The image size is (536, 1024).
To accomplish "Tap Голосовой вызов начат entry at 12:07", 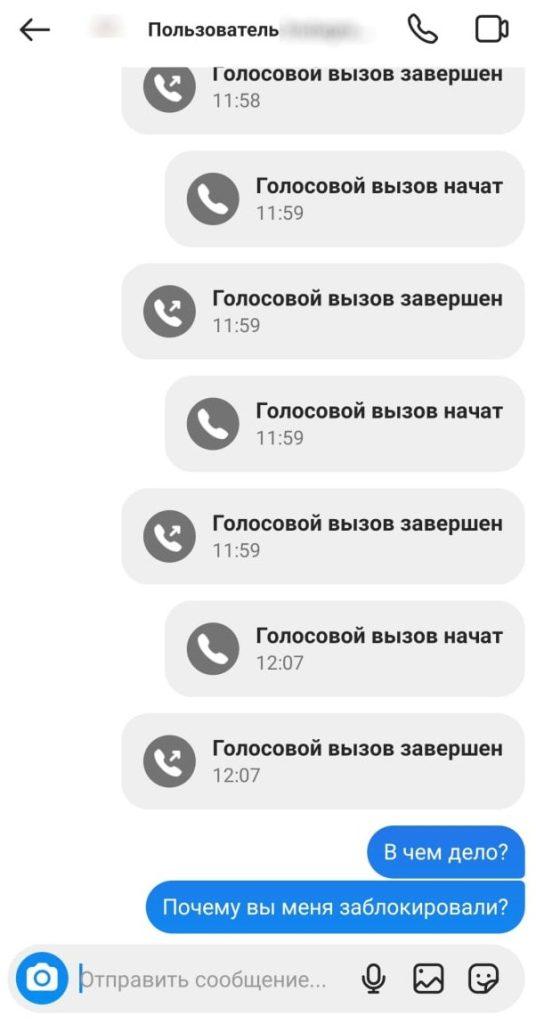I will click(345, 648).
